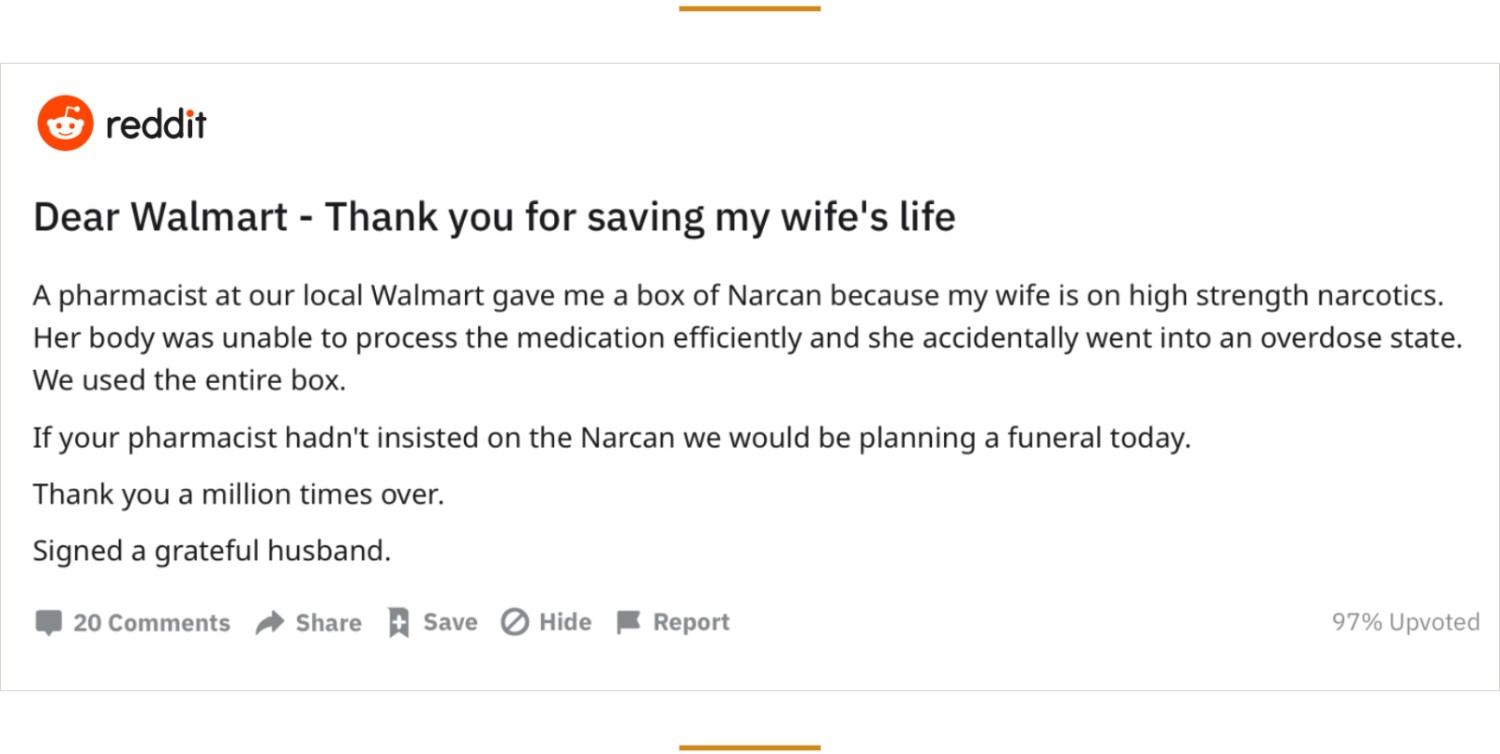The width and height of the screenshot is (1500, 754).
Task: Save this post via the Save label
Action: (450, 622)
